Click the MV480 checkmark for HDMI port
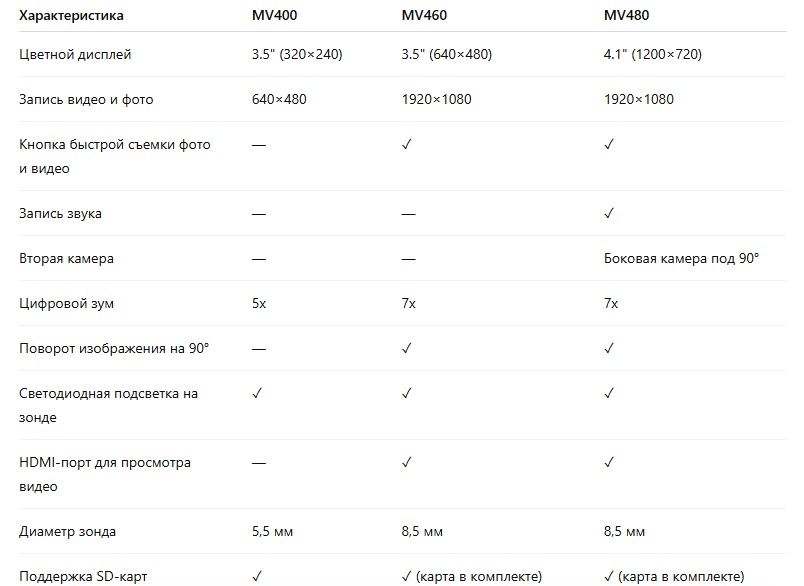Viewport: 804px width, 586px height. pyautogui.click(x=610, y=463)
